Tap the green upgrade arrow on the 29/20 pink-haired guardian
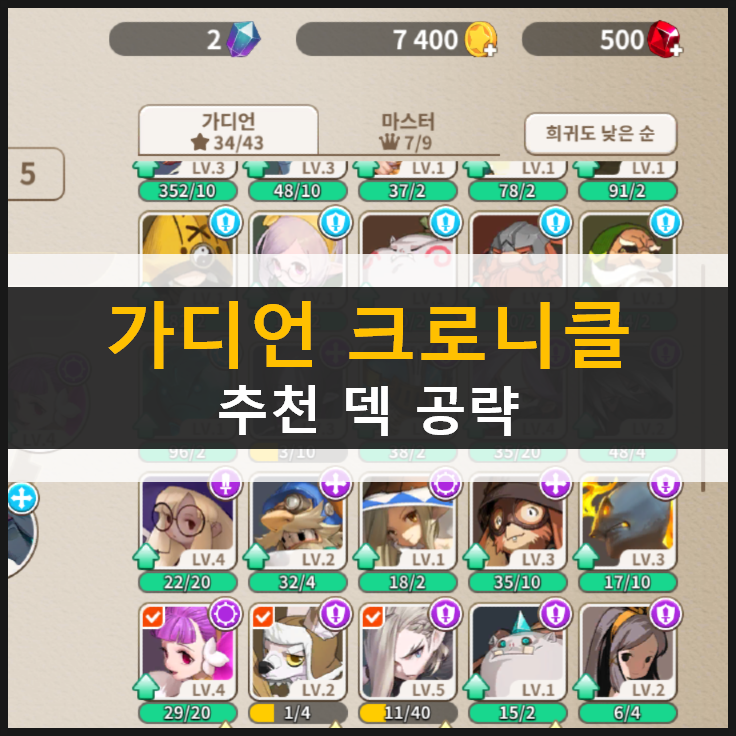The width and height of the screenshot is (736, 736). click(x=146, y=687)
